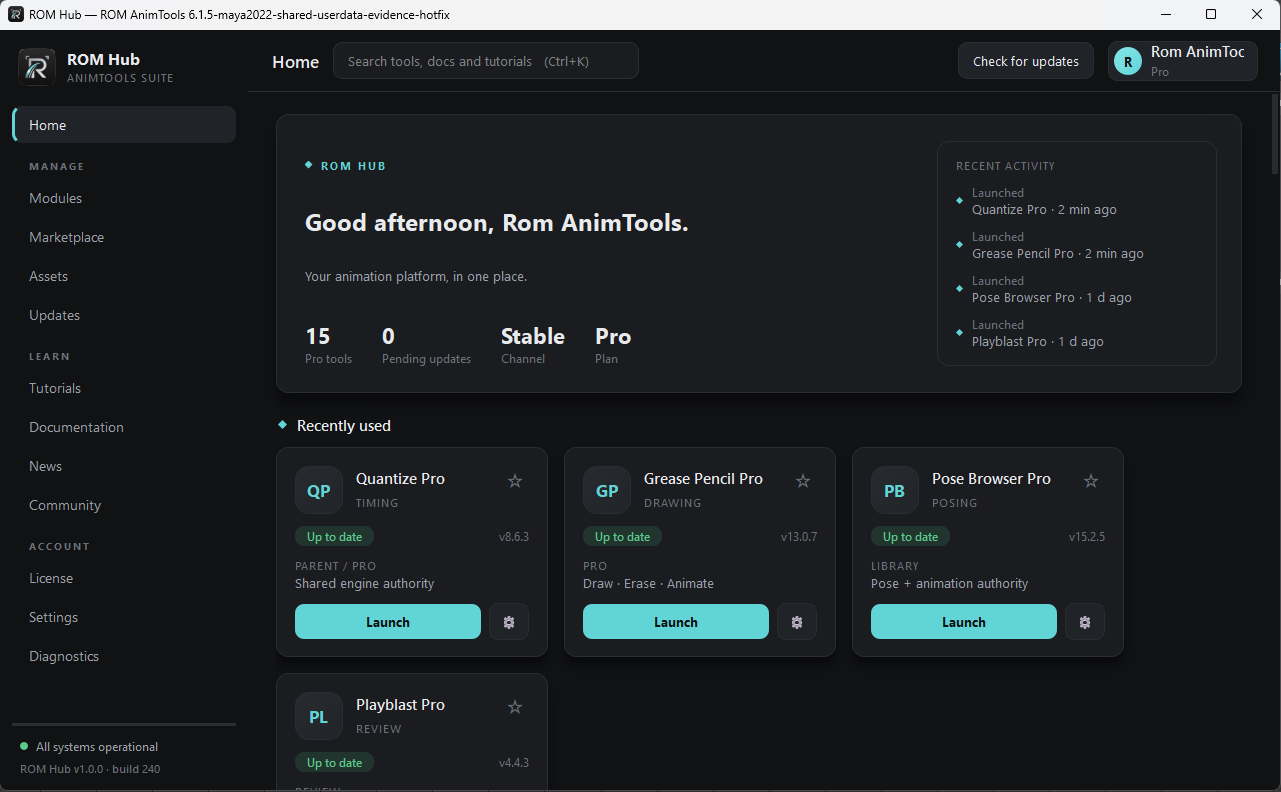Open the Quantize Pro QP tile icon

(319, 491)
